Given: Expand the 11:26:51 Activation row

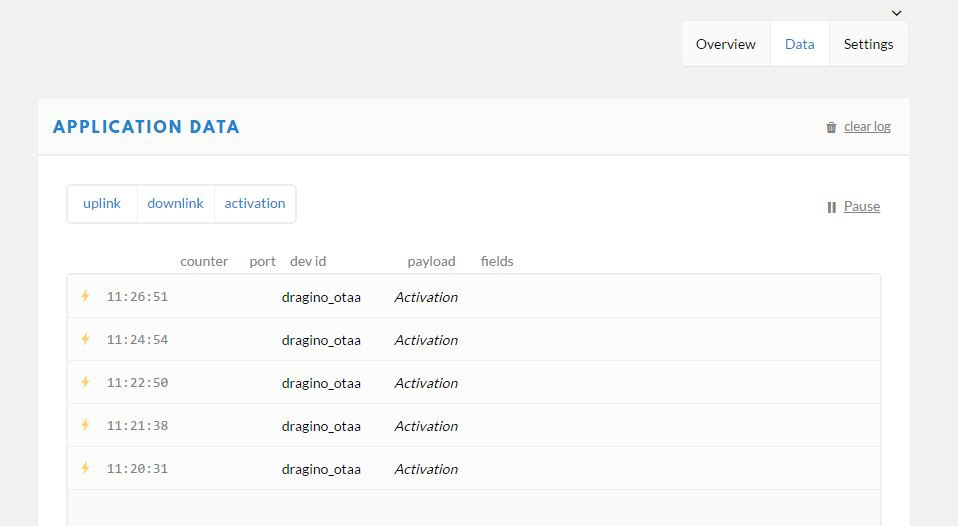Looking at the screenshot, I should tap(474, 296).
